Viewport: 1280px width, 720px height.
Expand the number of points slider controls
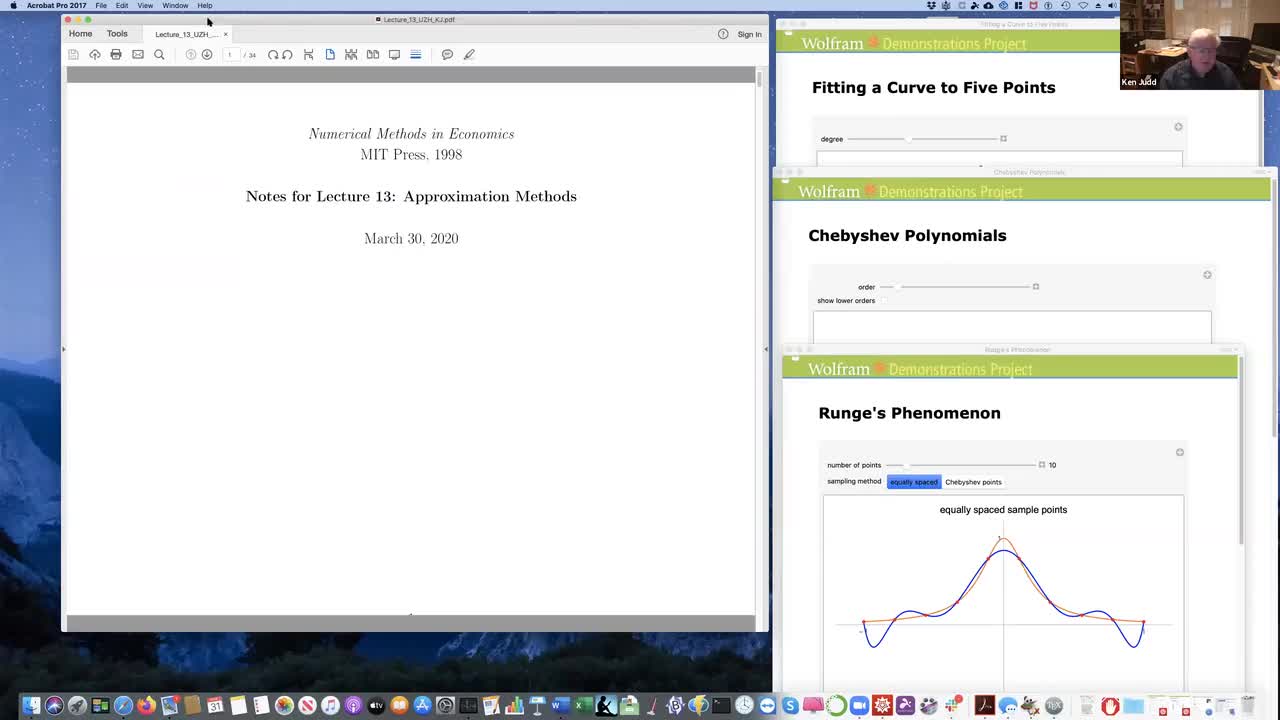pyautogui.click(x=1042, y=465)
